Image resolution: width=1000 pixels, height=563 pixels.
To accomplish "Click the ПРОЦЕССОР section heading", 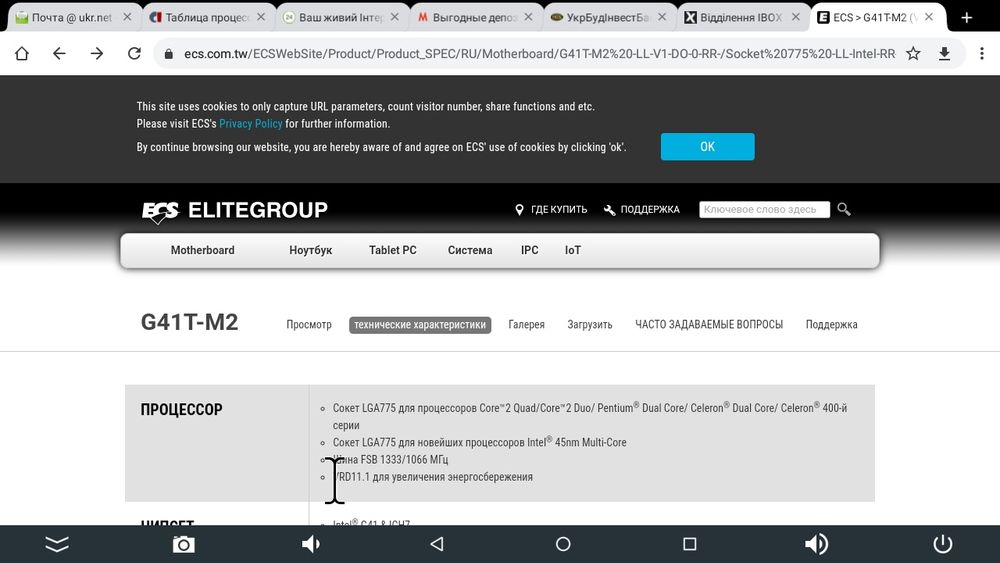I will [182, 409].
